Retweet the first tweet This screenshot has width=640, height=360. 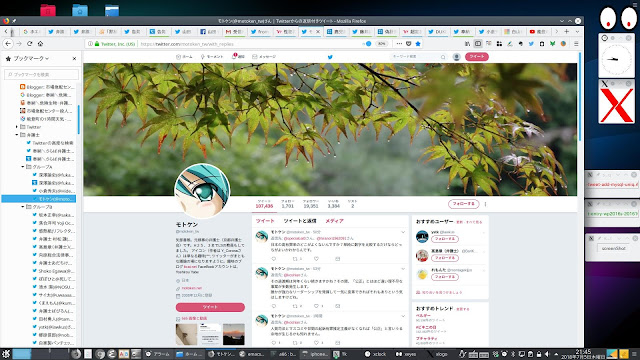[x=295, y=259]
